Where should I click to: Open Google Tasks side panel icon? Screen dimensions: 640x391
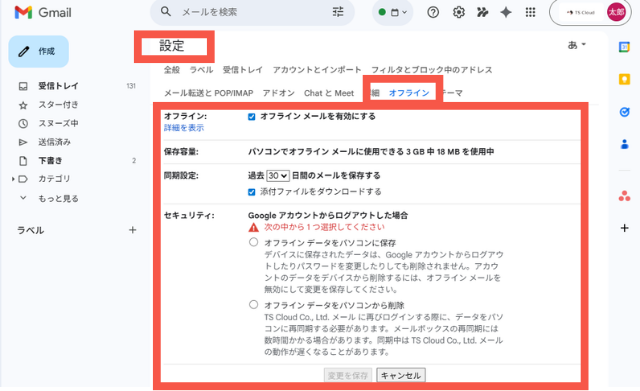(x=624, y=112)
